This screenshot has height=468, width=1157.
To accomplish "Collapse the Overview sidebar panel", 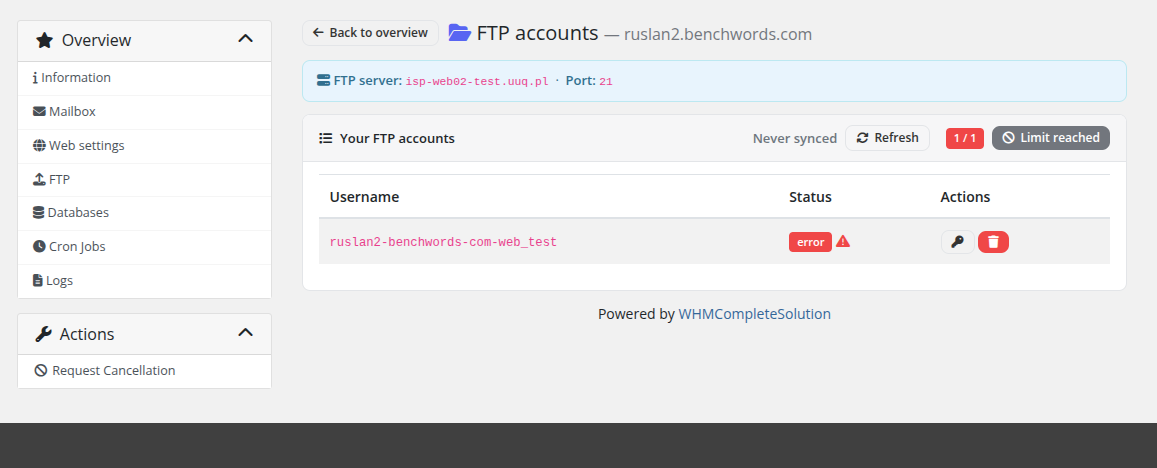I will coord(246,38).
